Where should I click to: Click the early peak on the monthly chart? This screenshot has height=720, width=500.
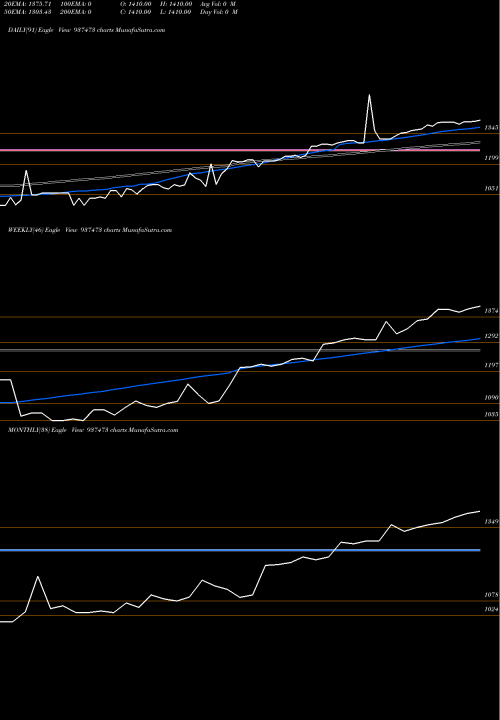coord(38,577)
